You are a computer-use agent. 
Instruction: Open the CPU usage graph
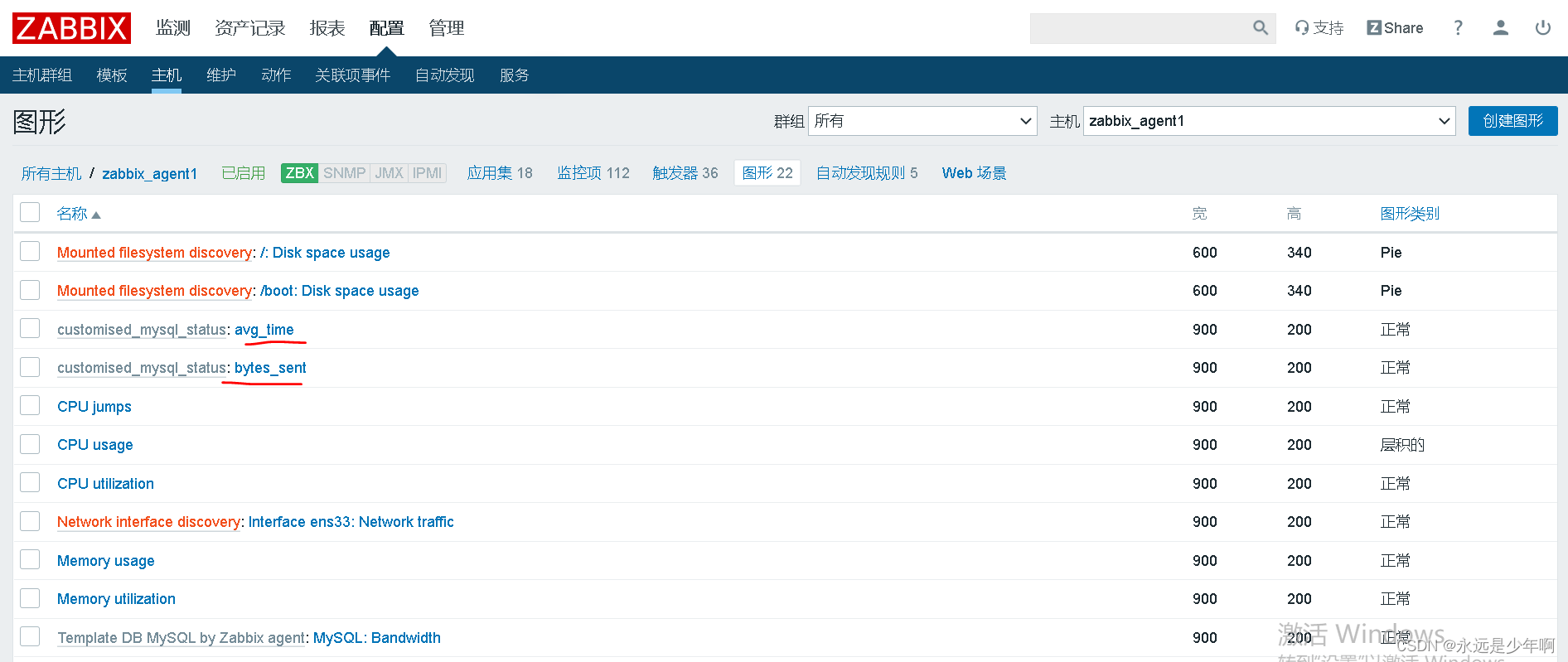pos(95,445)
